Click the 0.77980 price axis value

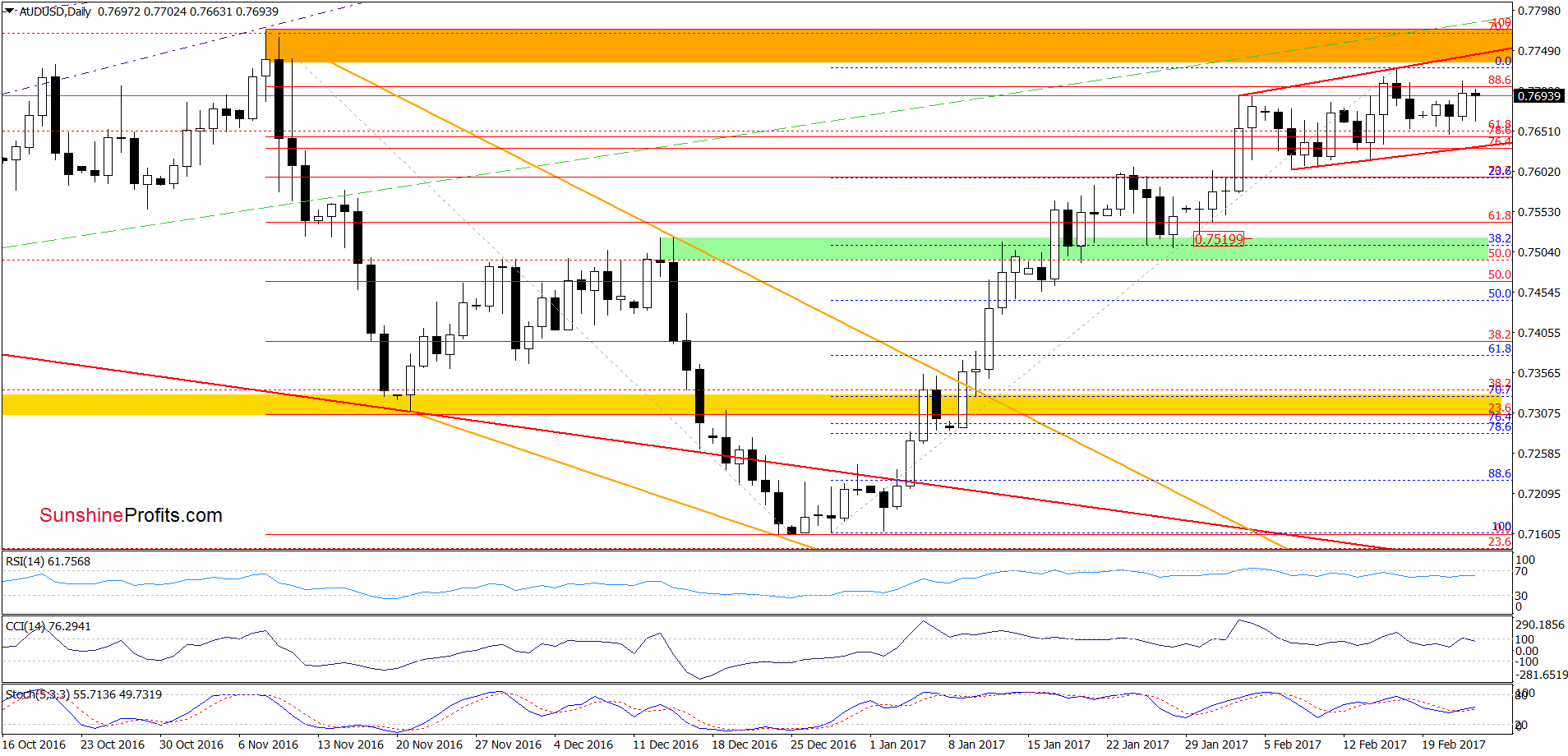click(1538, 11)
